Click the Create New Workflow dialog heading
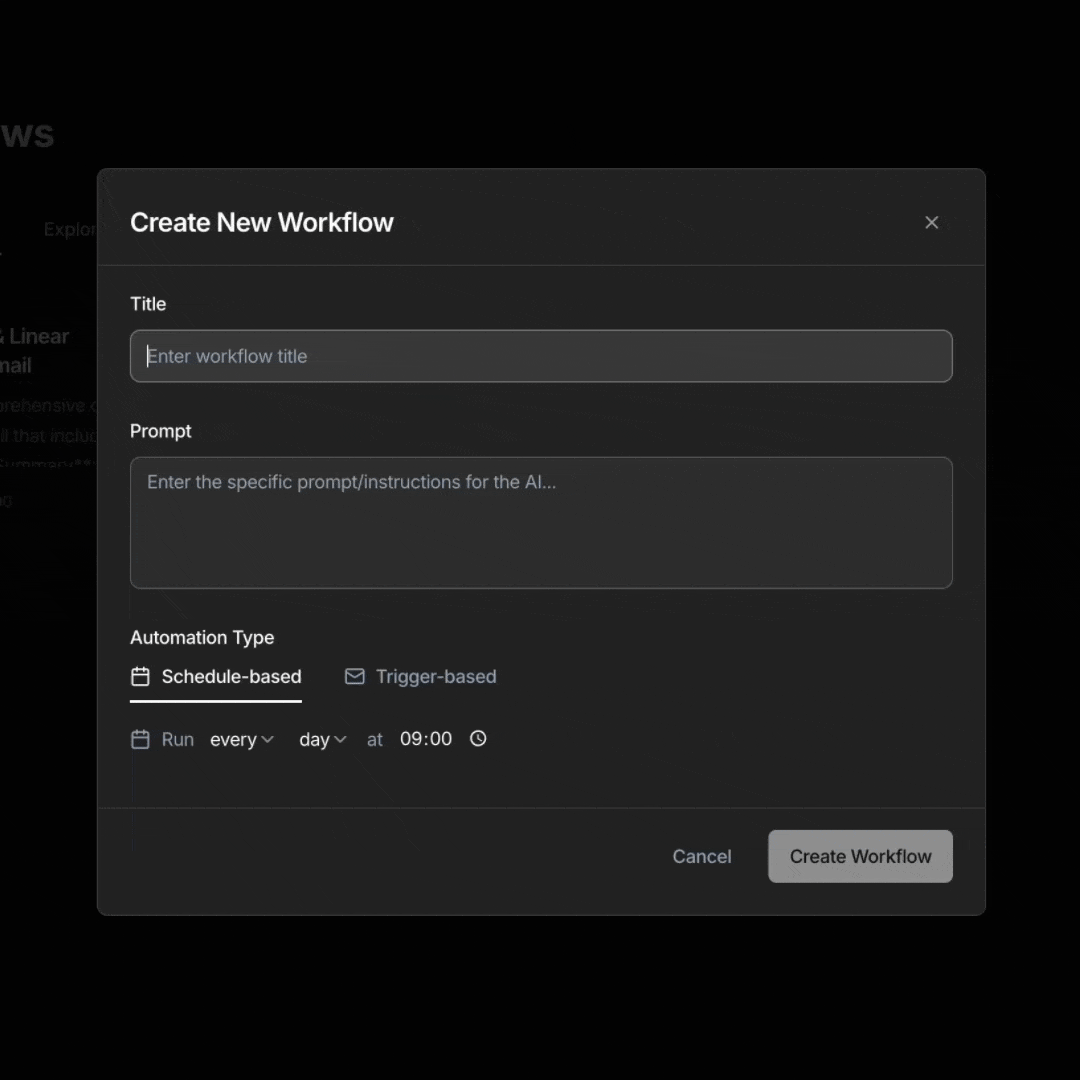Image resolution: width=1080 pixels, height=1080 pixels. tap(262, 222)
